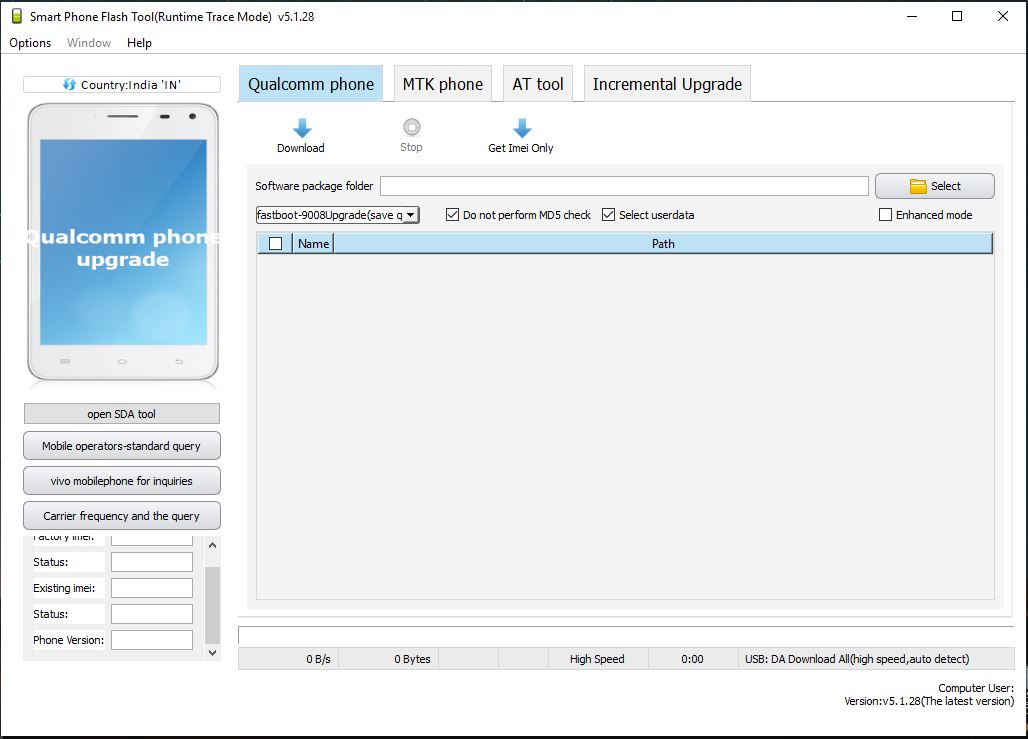Click the Path column header
The image size is (1028, 739).
(x=663, y=244)
